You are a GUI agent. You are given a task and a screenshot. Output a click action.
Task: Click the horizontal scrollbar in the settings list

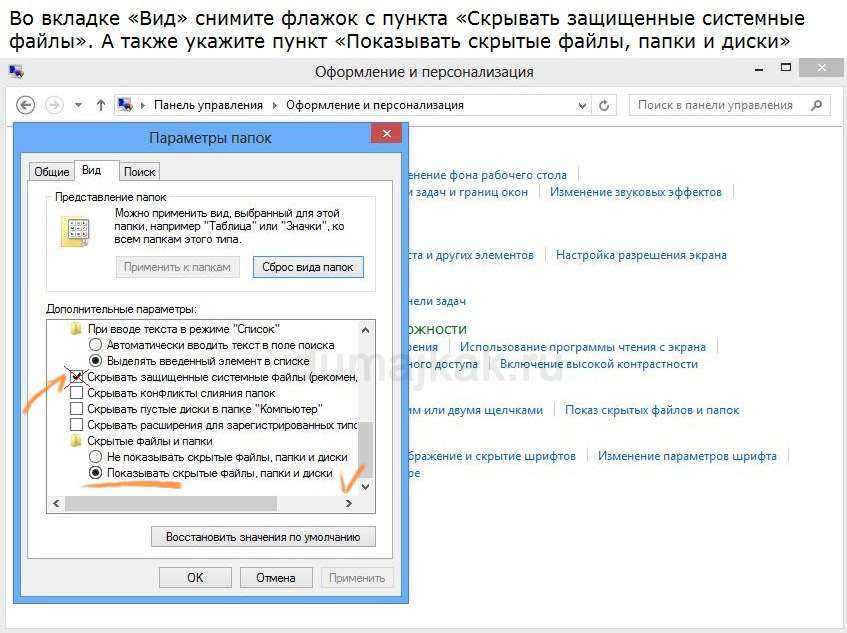200,503
